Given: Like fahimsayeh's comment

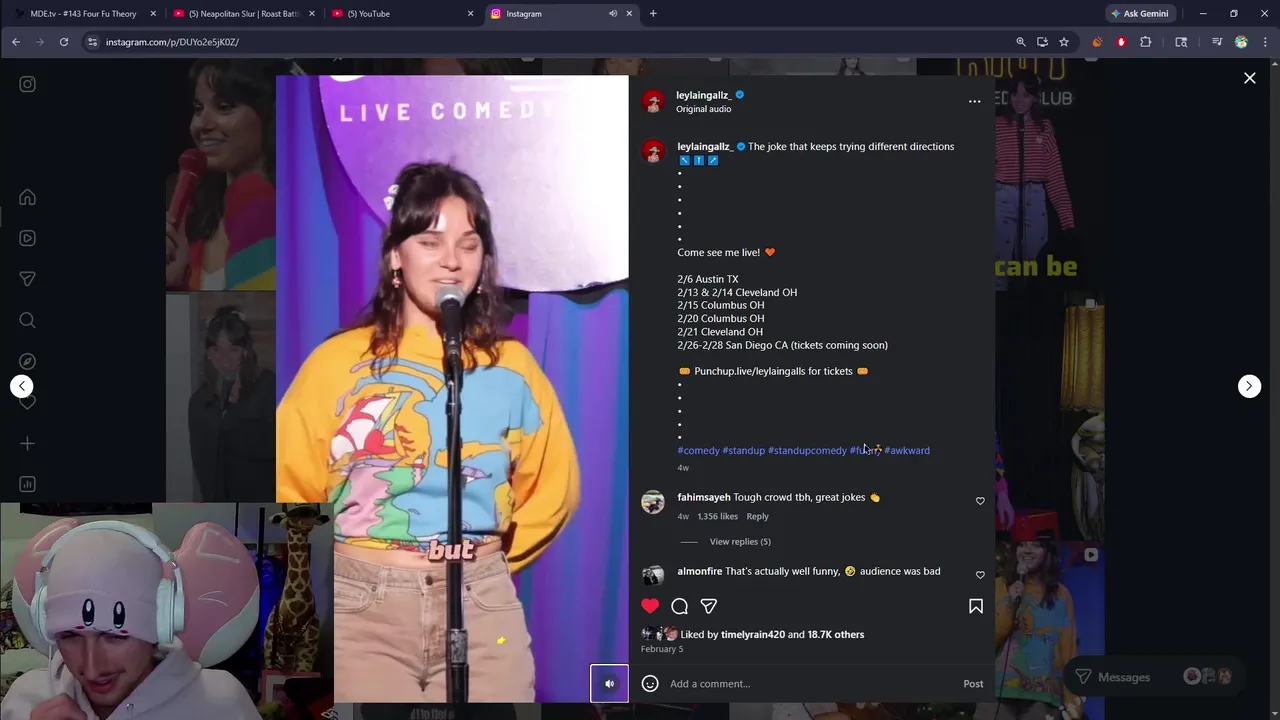Looking at the screenshot, I should pyautogui.click(x=980, y=501).
